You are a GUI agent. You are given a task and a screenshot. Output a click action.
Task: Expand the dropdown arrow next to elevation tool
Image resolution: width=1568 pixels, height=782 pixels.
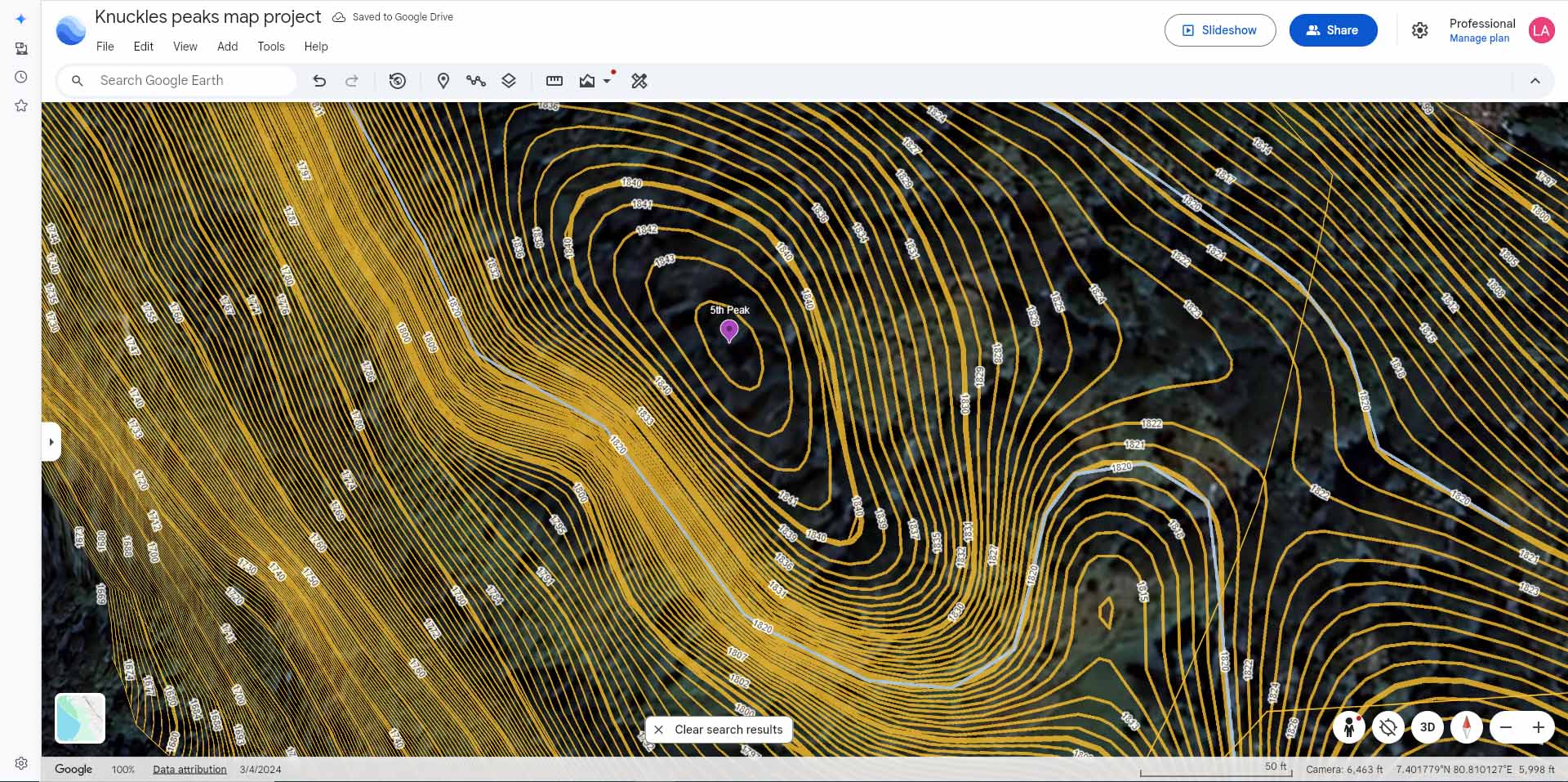(x=607, y=81)
